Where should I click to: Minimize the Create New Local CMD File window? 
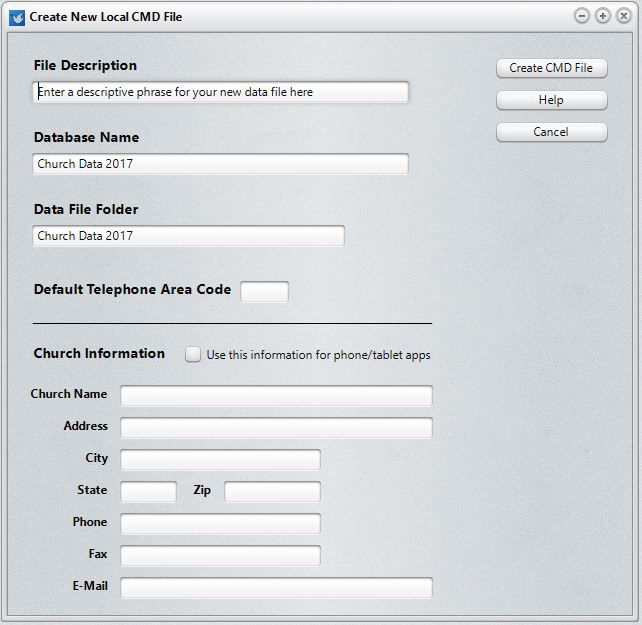click(x=582, y=16)
